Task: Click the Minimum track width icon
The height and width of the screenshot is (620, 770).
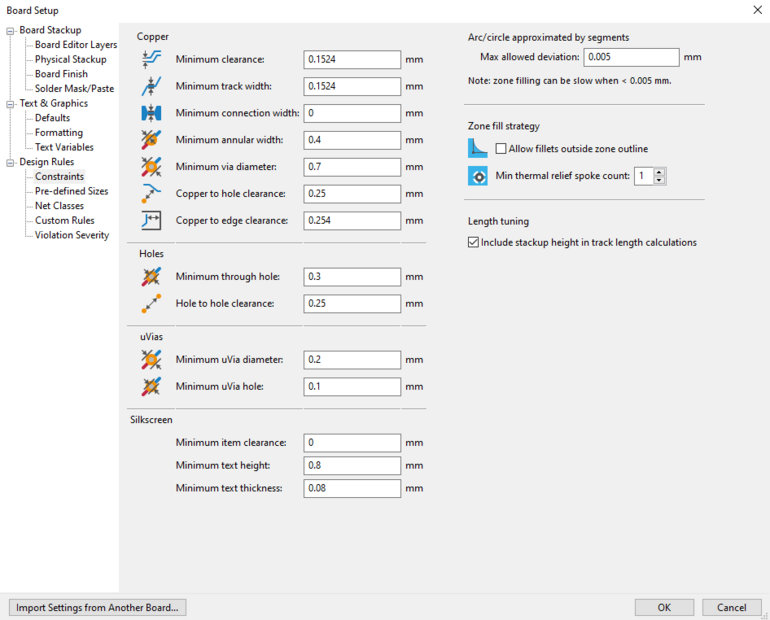Action: click(151, 86)
